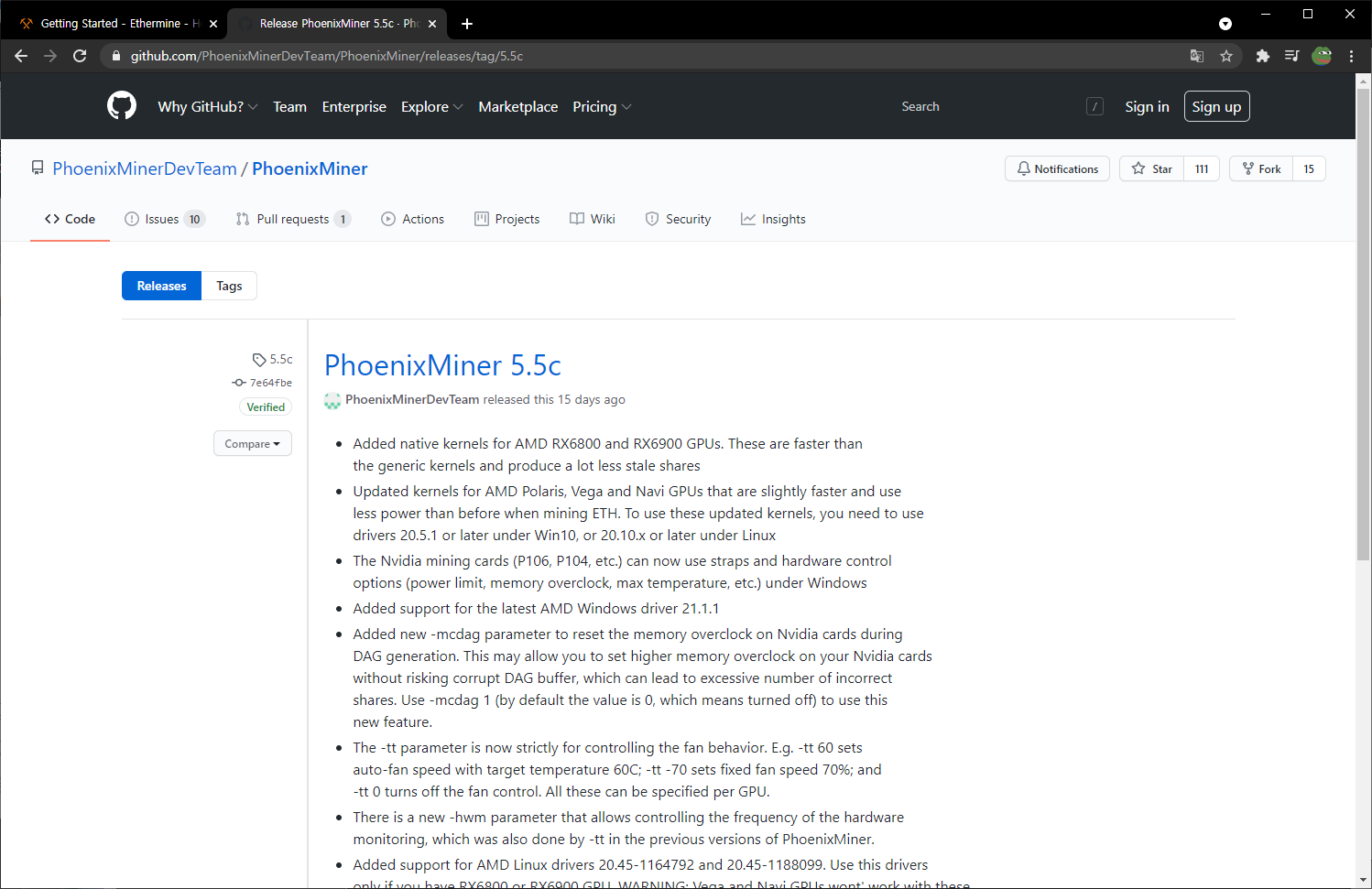Click the PhoenixMinerDevTeam avatar image
The height and width of the screenshot is (889, 1372).
coord(332,400)
